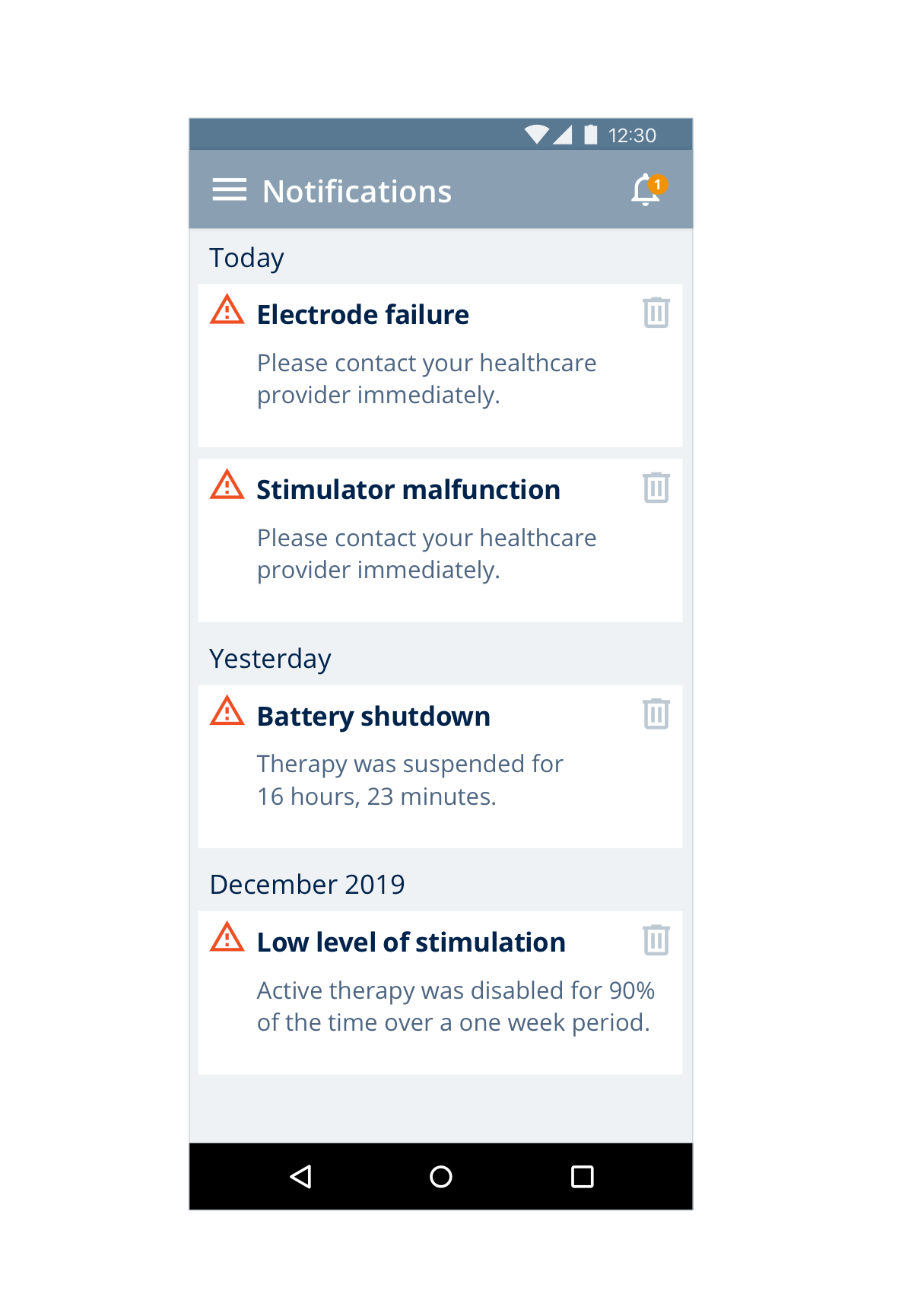Open the Electrode failure notification title
The width and height of the screenshot is (905, 1316).
(x=363, y=315)
